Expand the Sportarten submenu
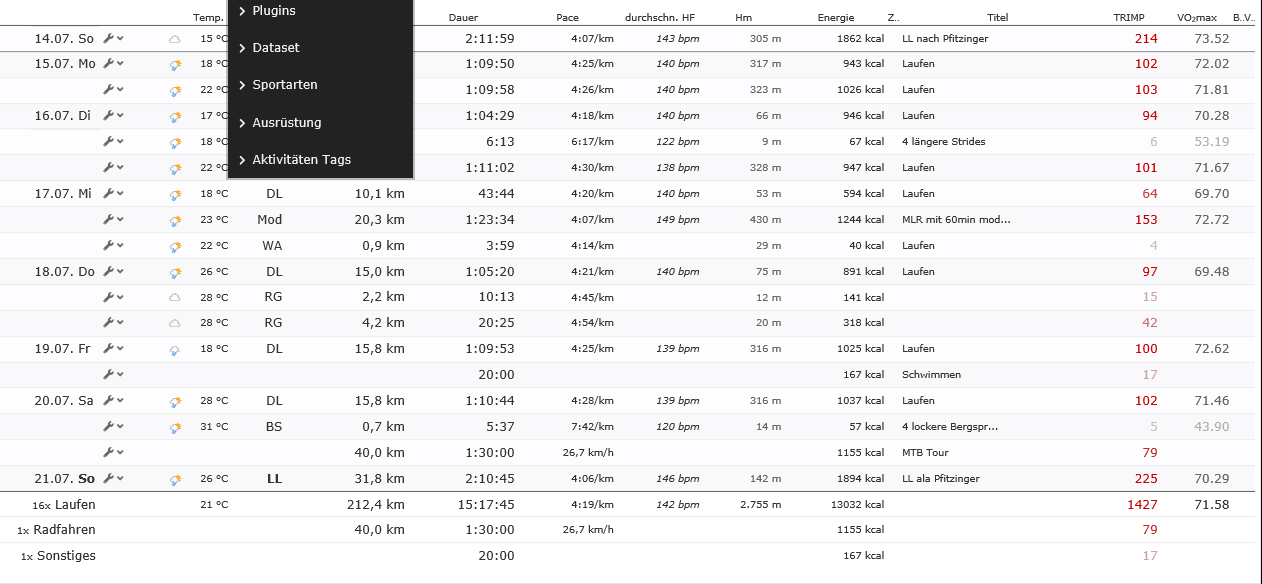1262x584 pixels. pos(284,85)
